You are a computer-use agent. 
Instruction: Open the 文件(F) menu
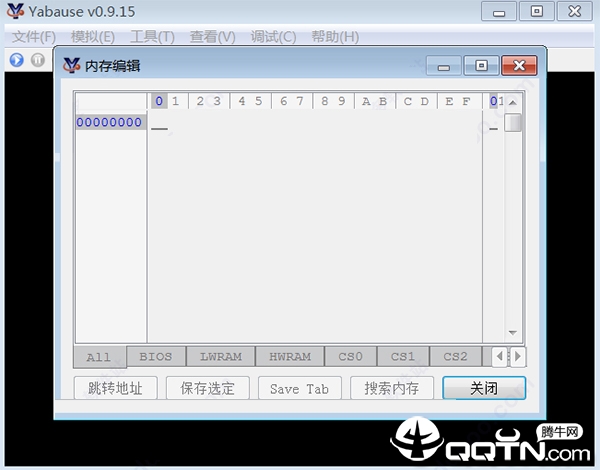[x=34, y=37]
